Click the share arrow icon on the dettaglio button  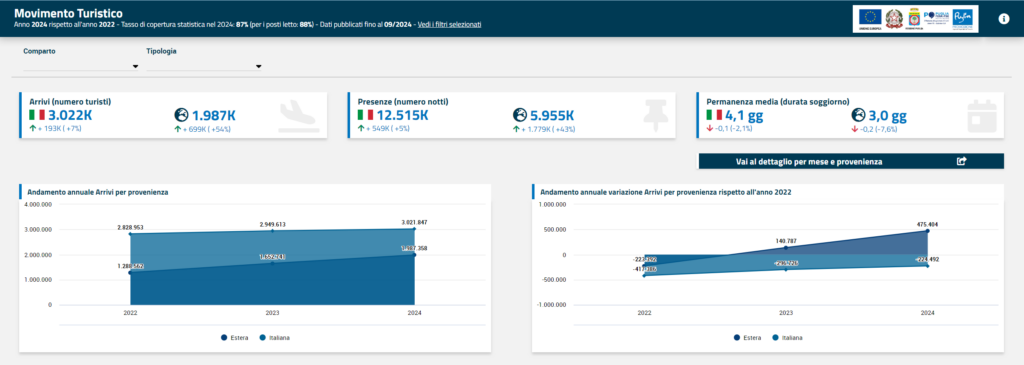click(x=961, y=161)
